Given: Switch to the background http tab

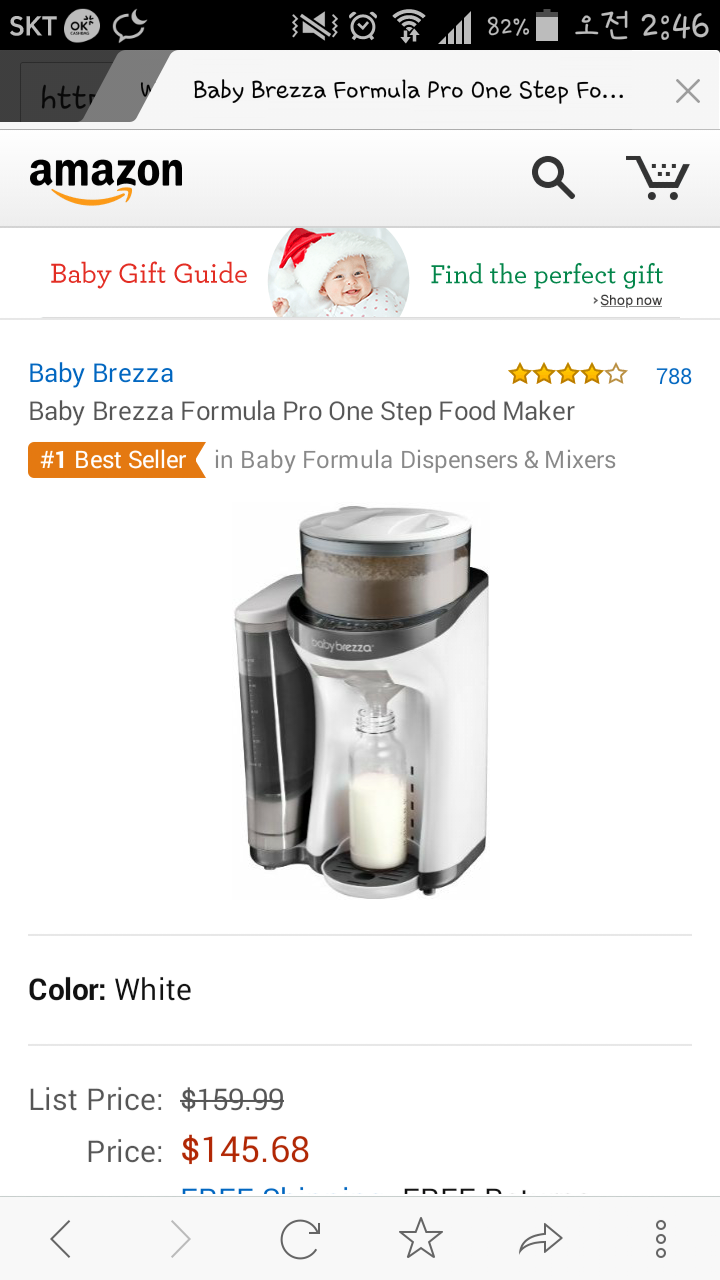Looking at the screenshot, I should pyautogui.click(x=62, y=96).
